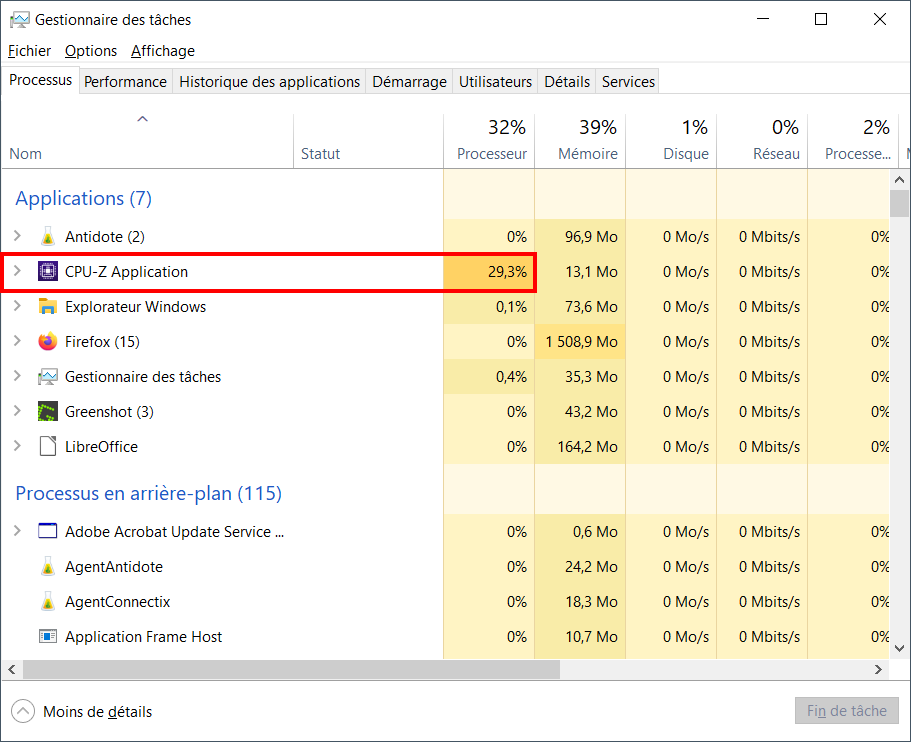Switch to the Services tab
911x742 pixels.
[628, 82]
